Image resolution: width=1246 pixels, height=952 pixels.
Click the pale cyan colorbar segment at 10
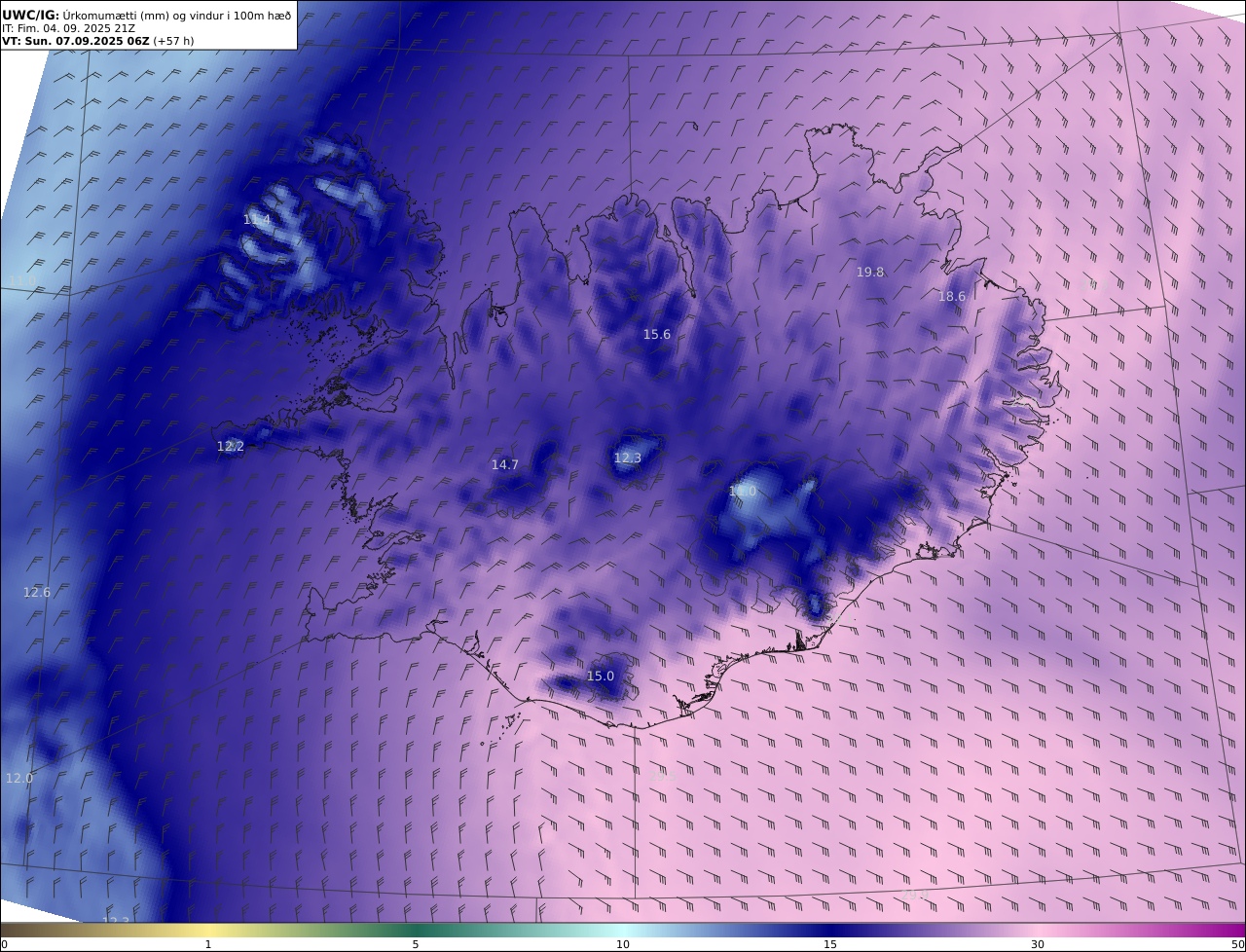pos(623,931)
